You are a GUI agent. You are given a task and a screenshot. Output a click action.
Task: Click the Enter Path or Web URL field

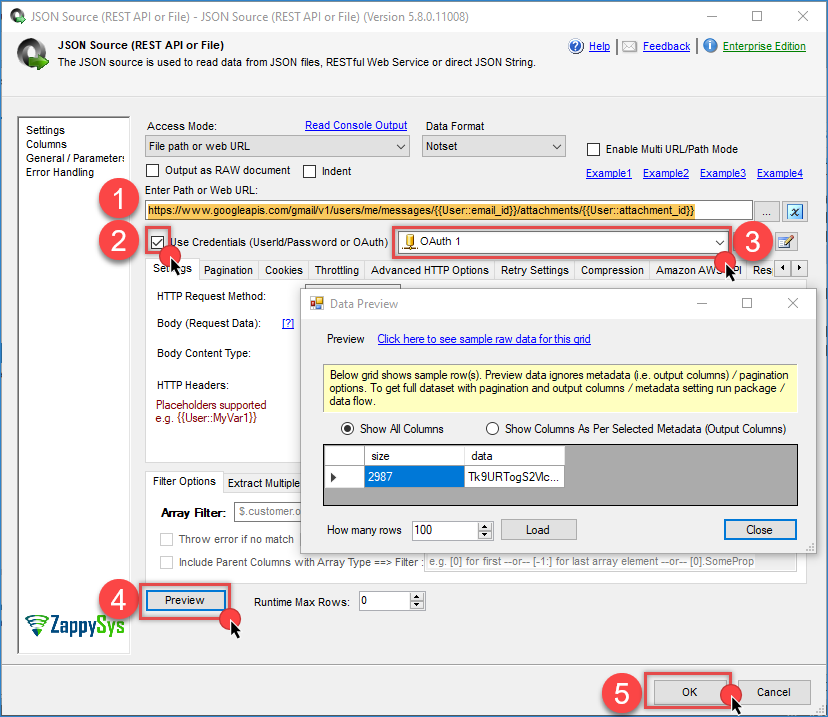click(x=448, y=210)
